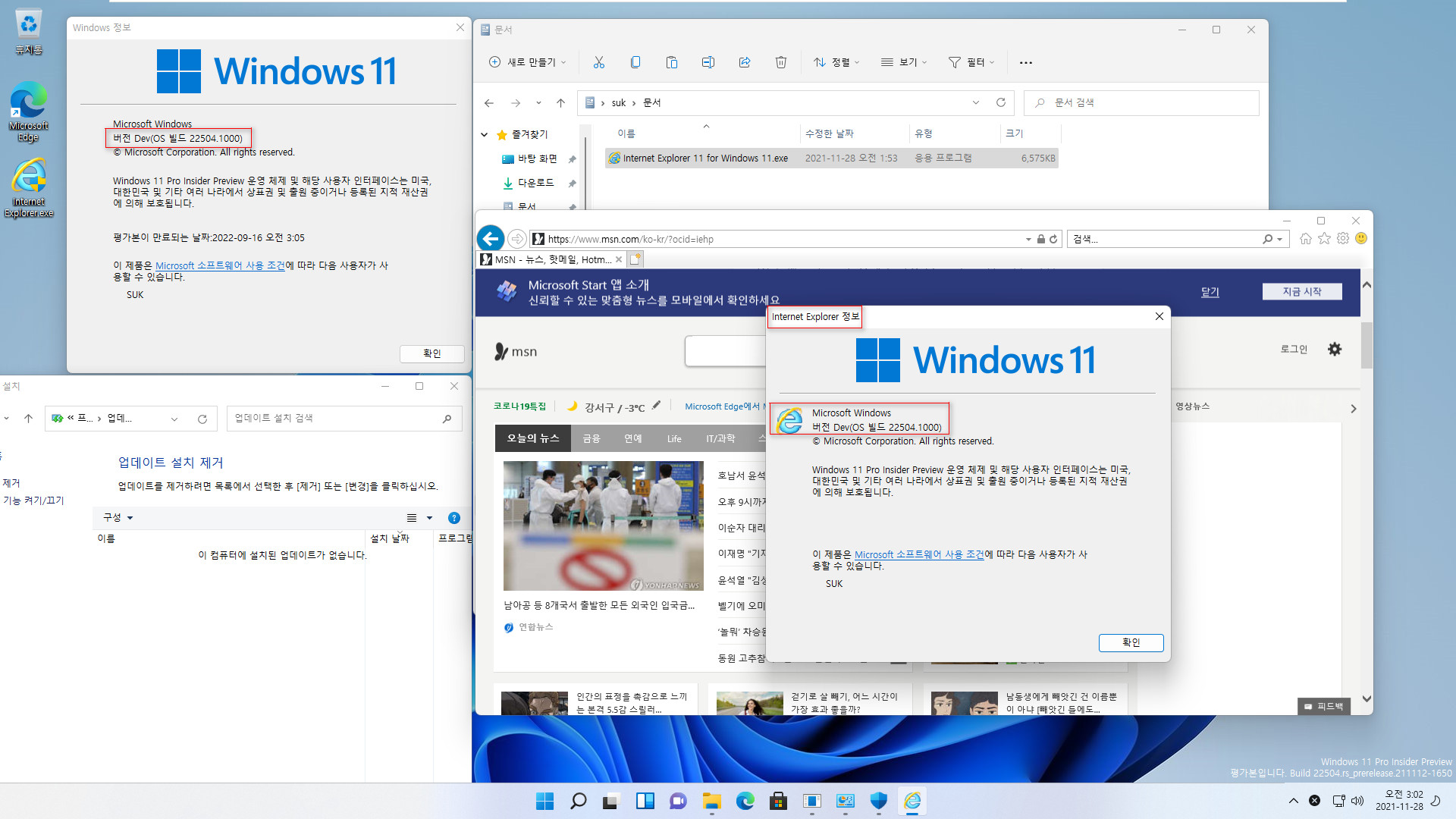Click 닫기 link on MSN banner

[x=1210, y=292]
